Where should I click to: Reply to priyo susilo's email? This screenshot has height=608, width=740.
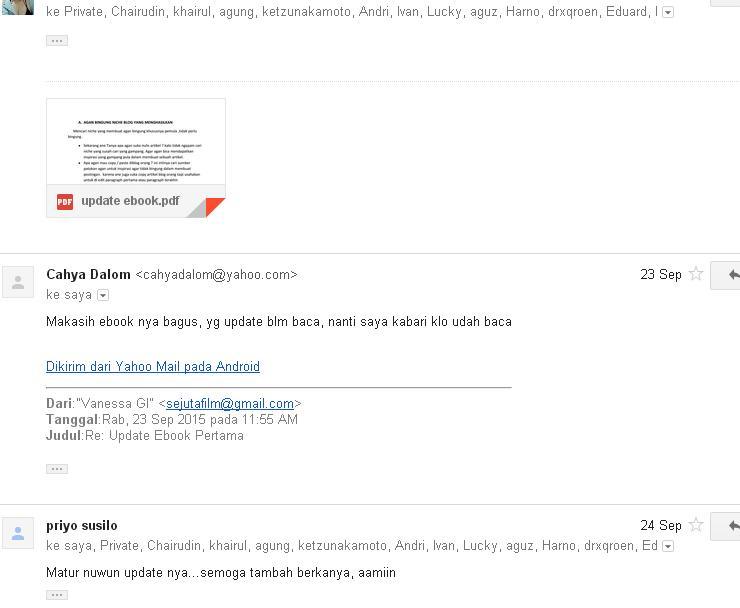730,526
